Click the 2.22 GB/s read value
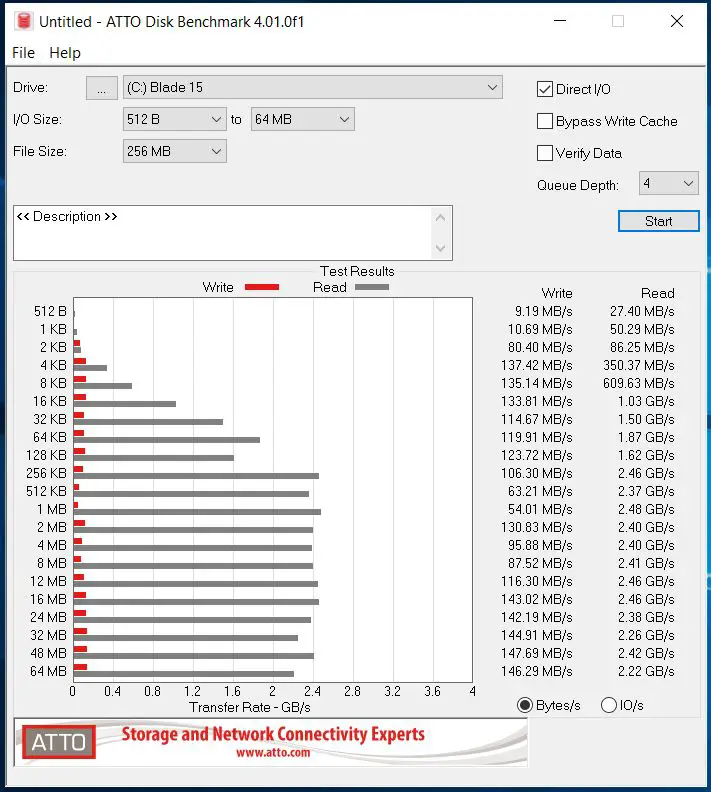 pos(646,671)
